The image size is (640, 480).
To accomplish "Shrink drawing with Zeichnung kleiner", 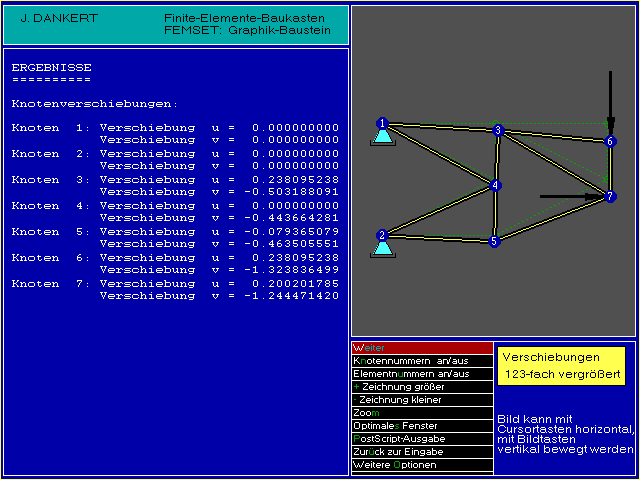I will (422, 399).
